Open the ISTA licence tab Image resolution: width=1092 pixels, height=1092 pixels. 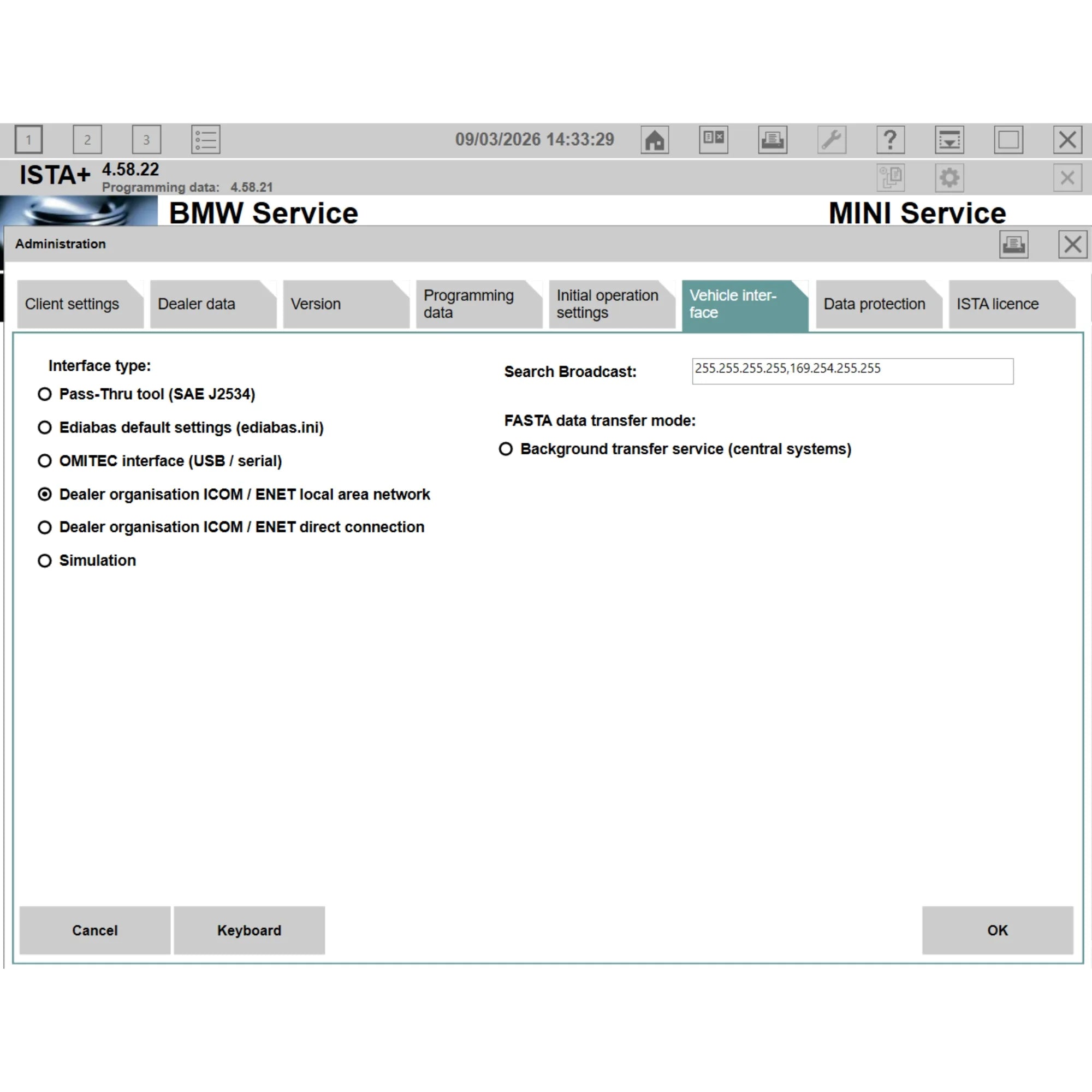click(998, 304)
